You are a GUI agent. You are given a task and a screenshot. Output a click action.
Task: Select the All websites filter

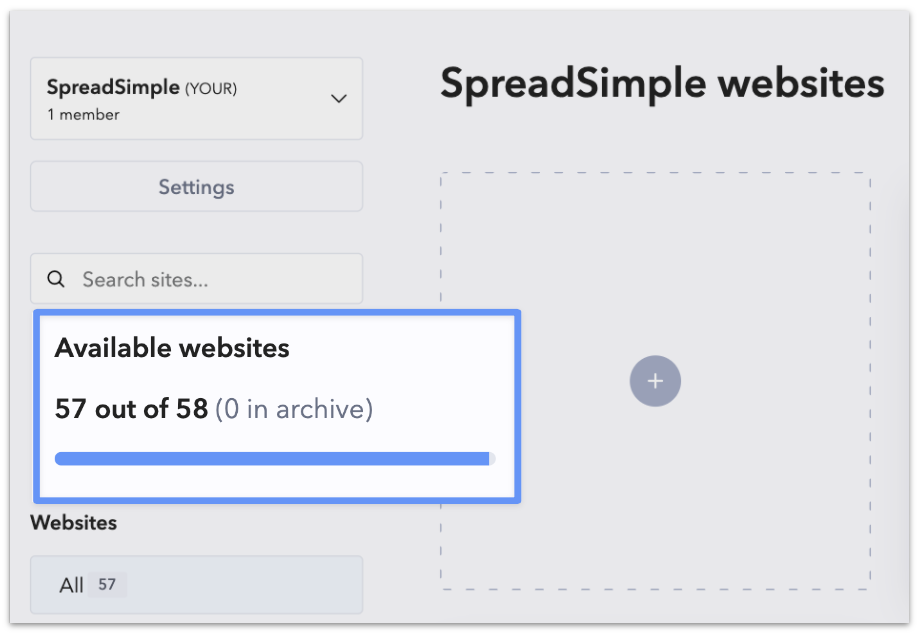[197, 585]
